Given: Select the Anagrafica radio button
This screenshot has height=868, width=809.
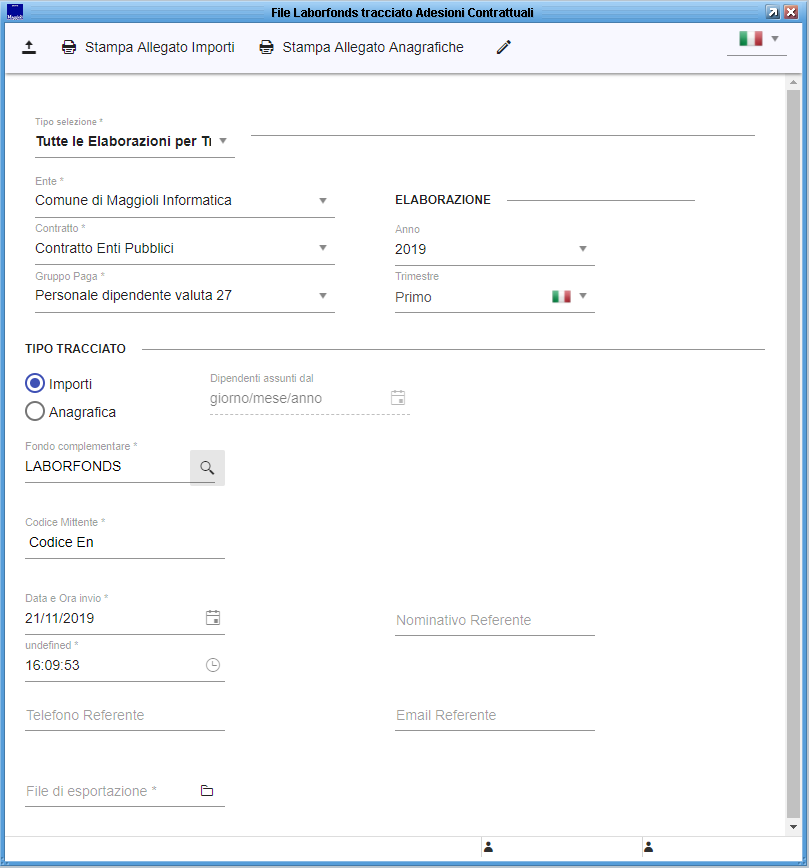Looking at the screenshot, I should (x=35, y=411).
